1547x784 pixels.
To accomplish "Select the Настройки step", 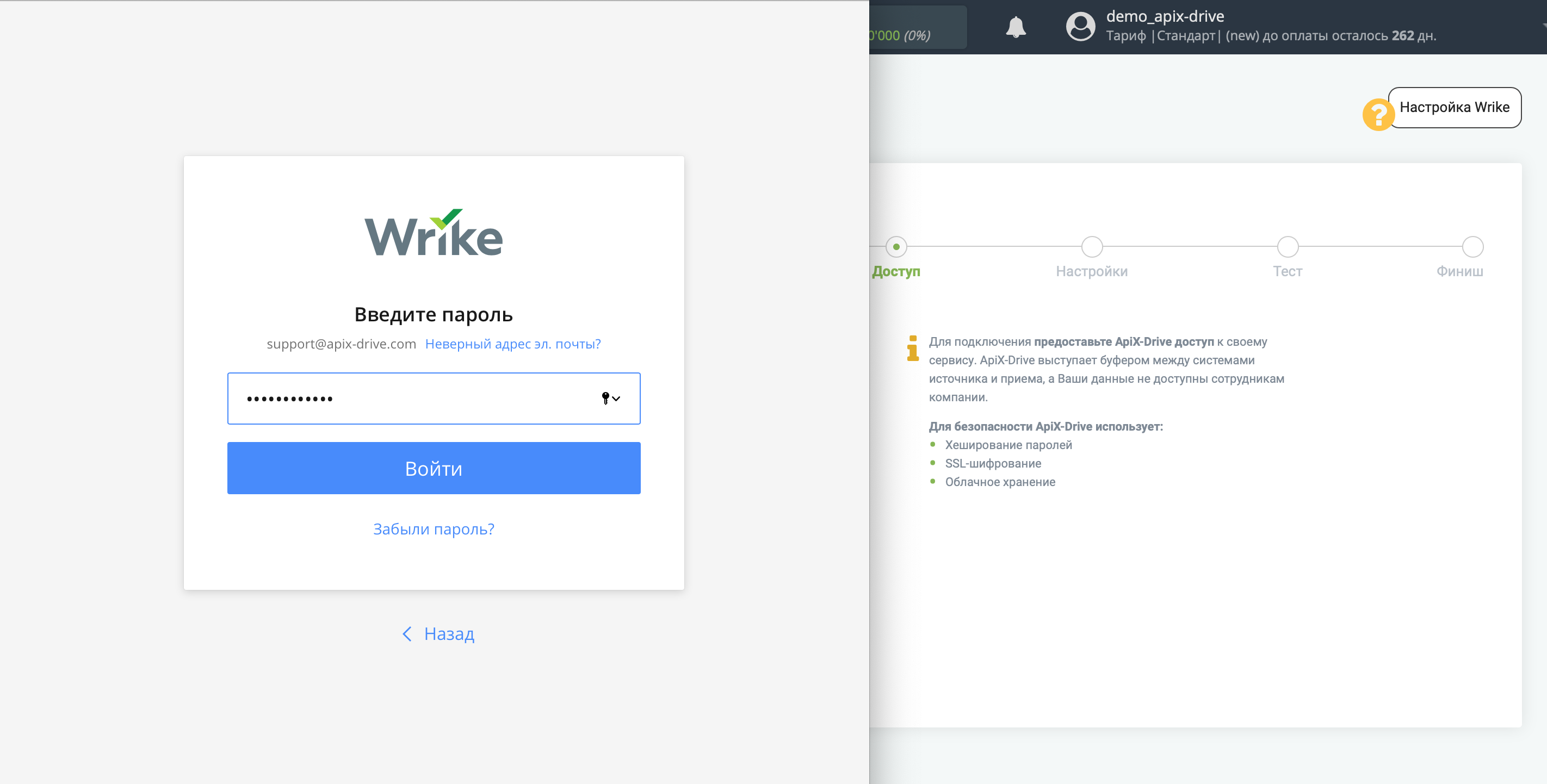I will [1091, 271].
